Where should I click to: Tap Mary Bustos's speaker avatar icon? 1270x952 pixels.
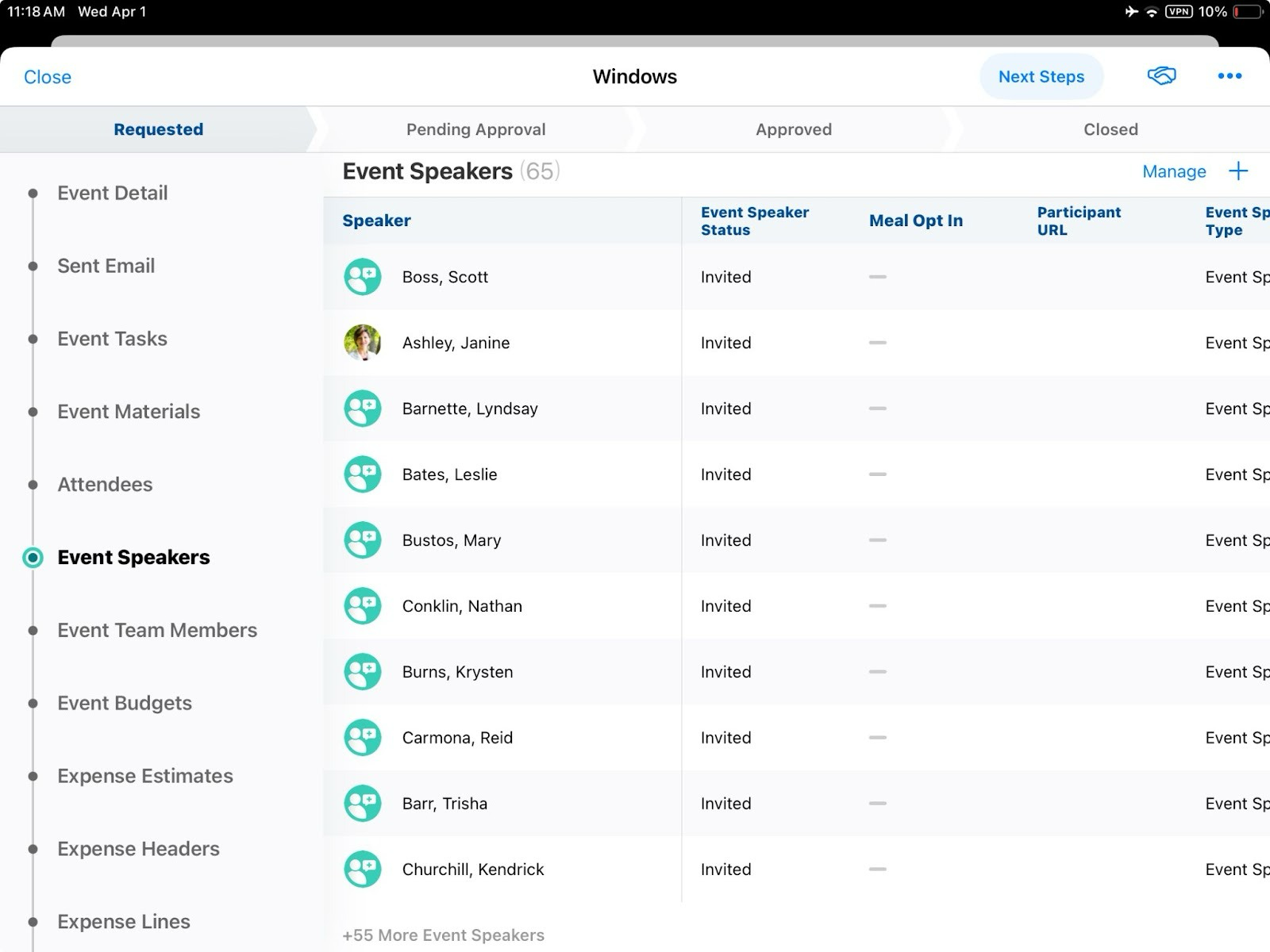[363, 540]
